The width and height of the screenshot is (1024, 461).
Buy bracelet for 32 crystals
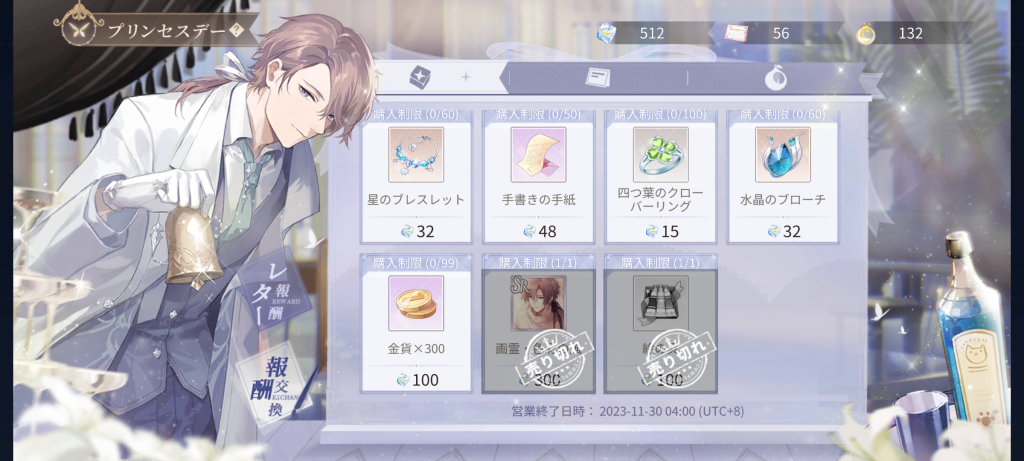tap(416, 231)
